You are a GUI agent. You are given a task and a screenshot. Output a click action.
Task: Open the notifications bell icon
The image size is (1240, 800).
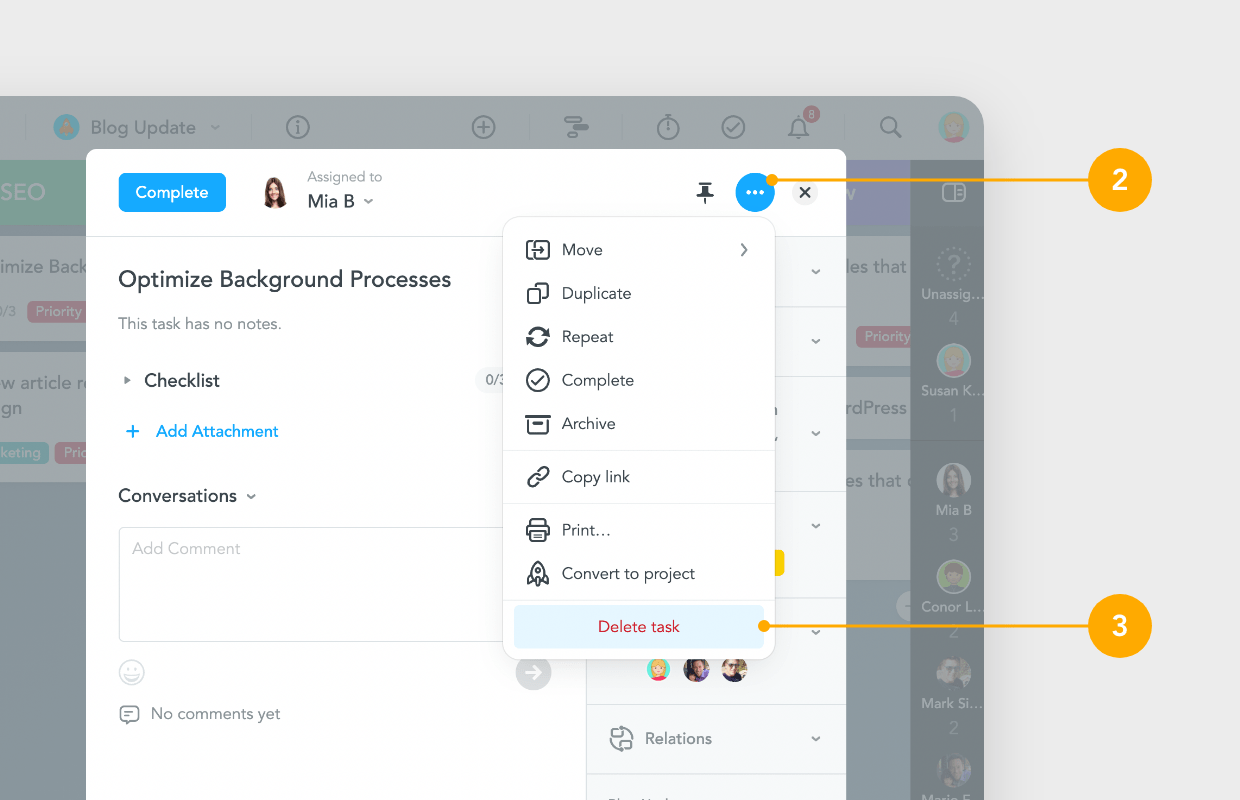pos(798,127)
